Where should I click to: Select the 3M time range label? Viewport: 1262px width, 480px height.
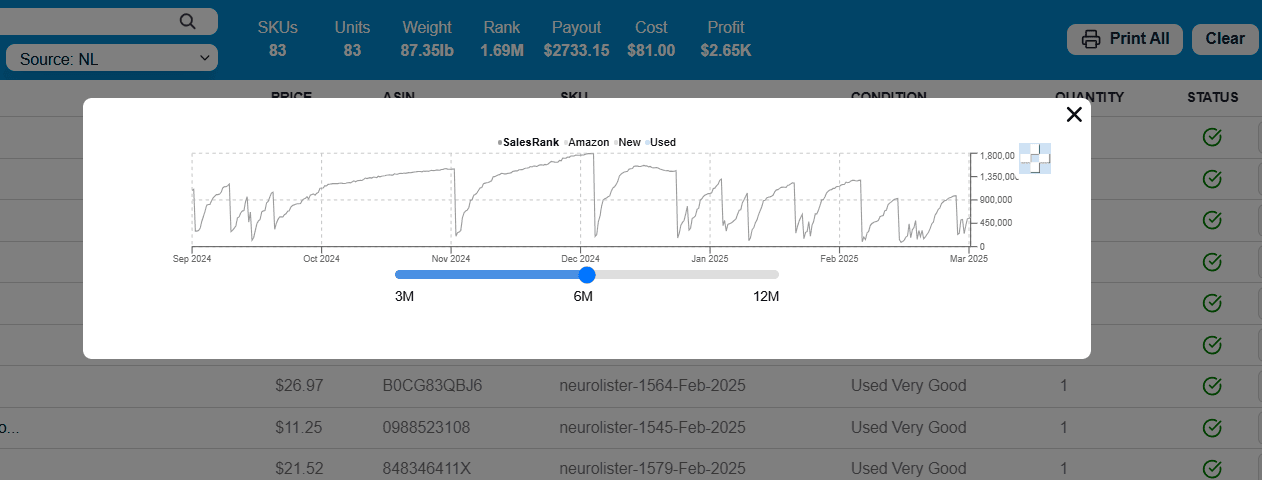[404, 297]
